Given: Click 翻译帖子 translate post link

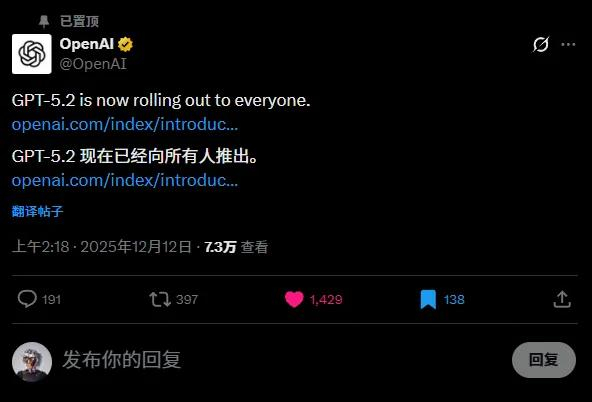Looking at the screenshot, I should [x=37, y=211].
